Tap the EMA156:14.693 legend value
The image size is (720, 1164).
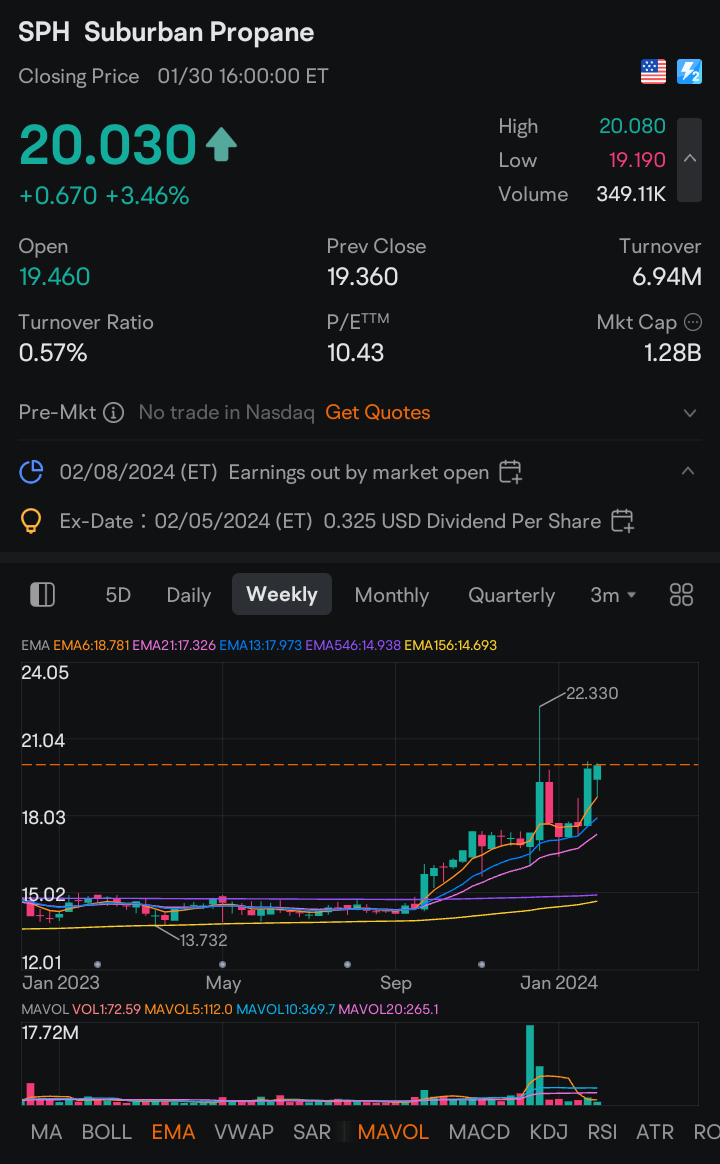click(451, 645)
